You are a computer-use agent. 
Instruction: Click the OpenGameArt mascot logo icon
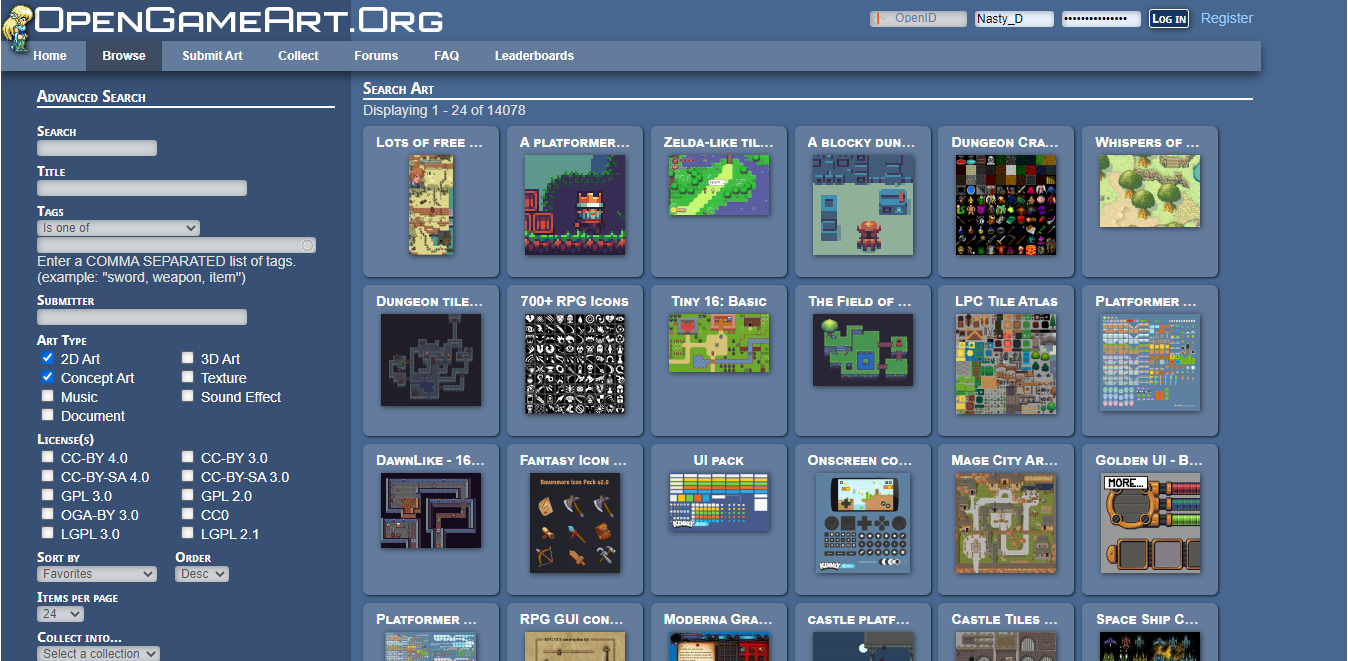(x=16, y=27)
